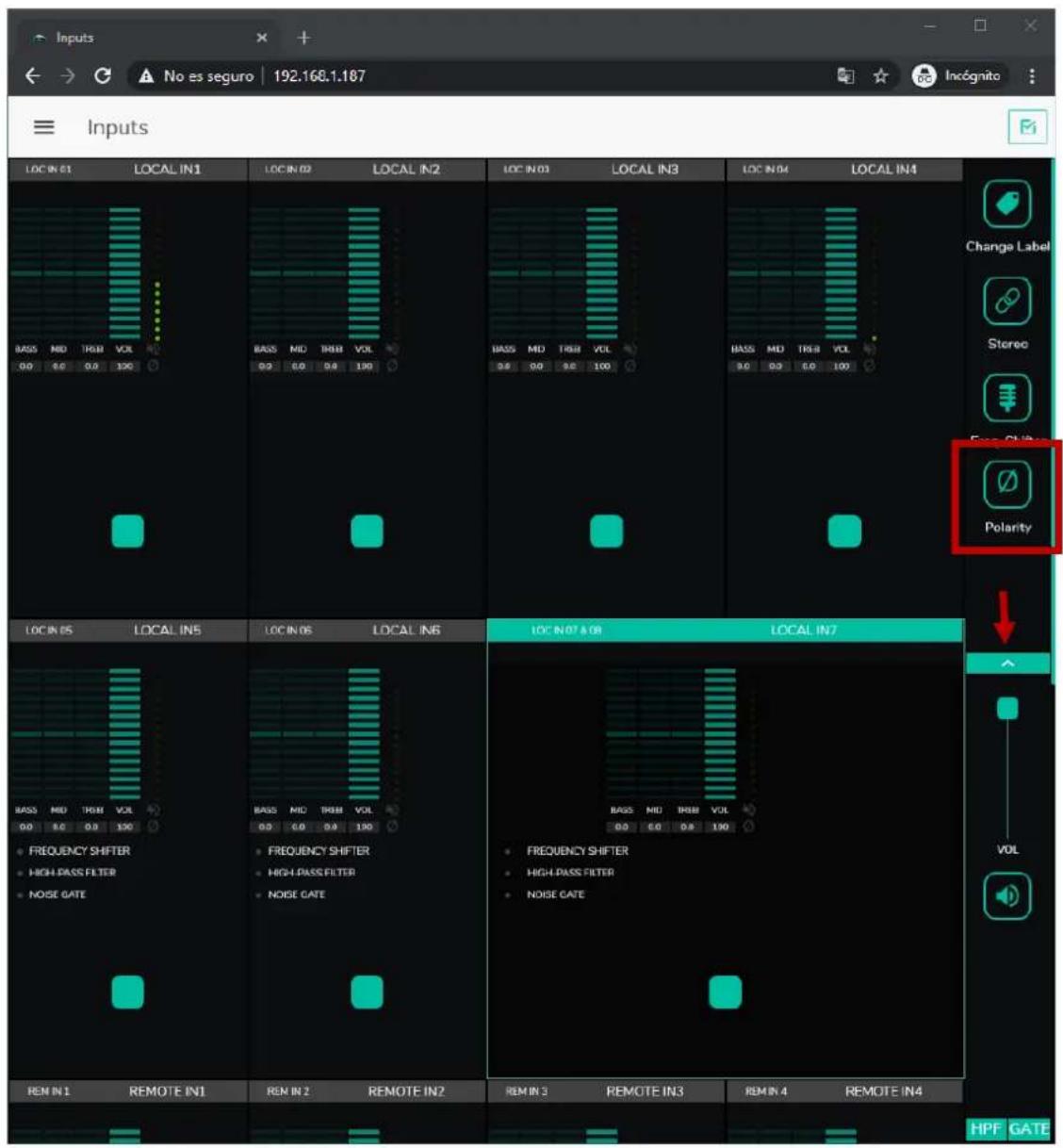Select the LOCAL IN1 channel header
The width and height of the screenshot is (1063, 1148).
[128, 170]
